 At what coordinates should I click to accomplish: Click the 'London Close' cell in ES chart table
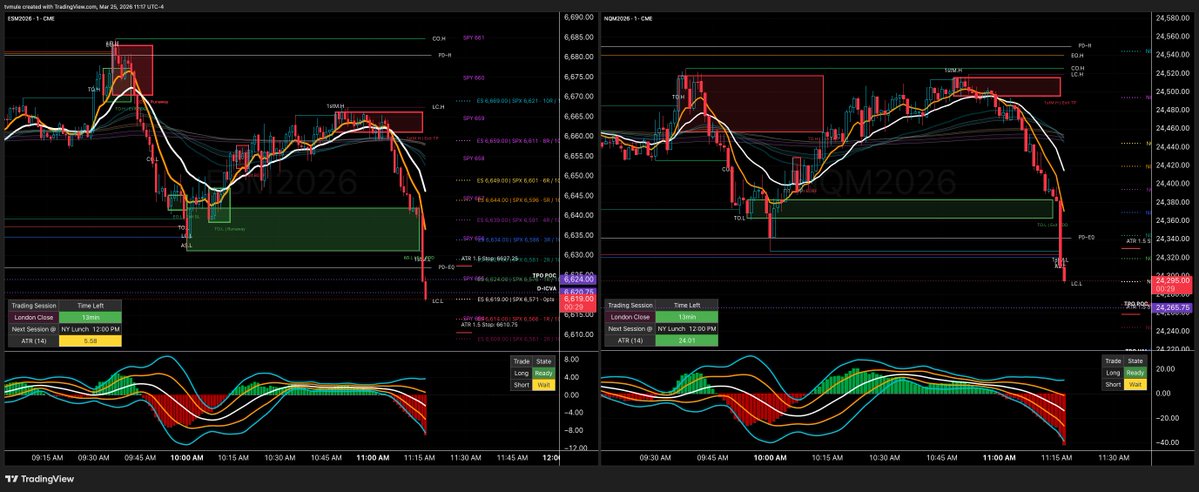(x=33, y=317)
